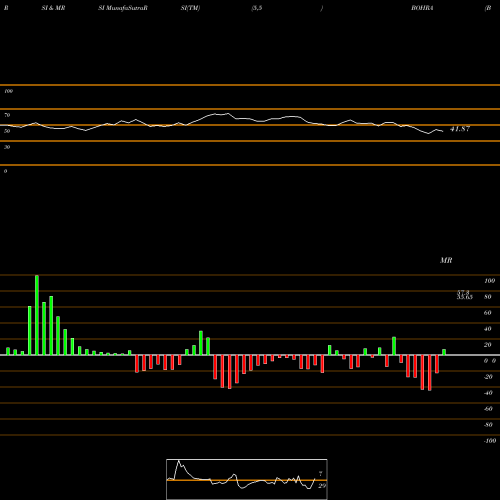This screenshot has height=500, width=500.
Task: Select the 'SI(TM)' header label
Action: (190, 8)
